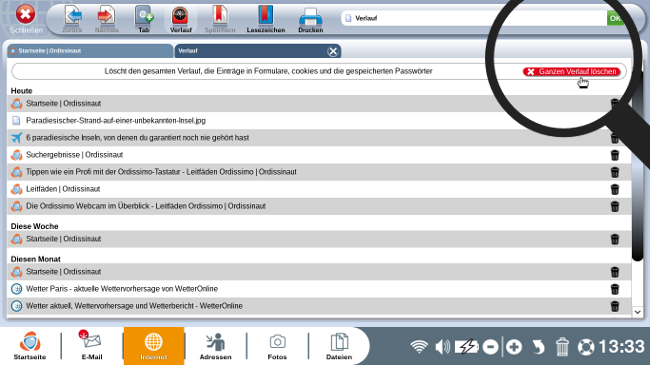
Task: Open a new Tab using the toolbar
Action: 144,19
